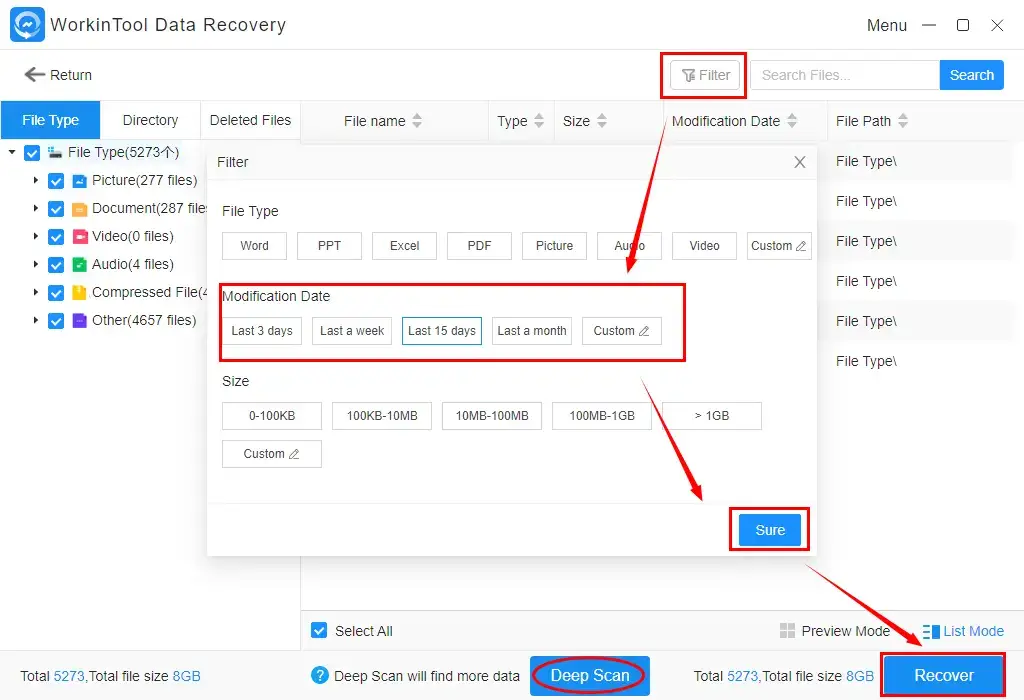Viewport: 1024px width, 700px height.
Task: Expand the Picture(277 files) node
Action: [x=36, y=180]
